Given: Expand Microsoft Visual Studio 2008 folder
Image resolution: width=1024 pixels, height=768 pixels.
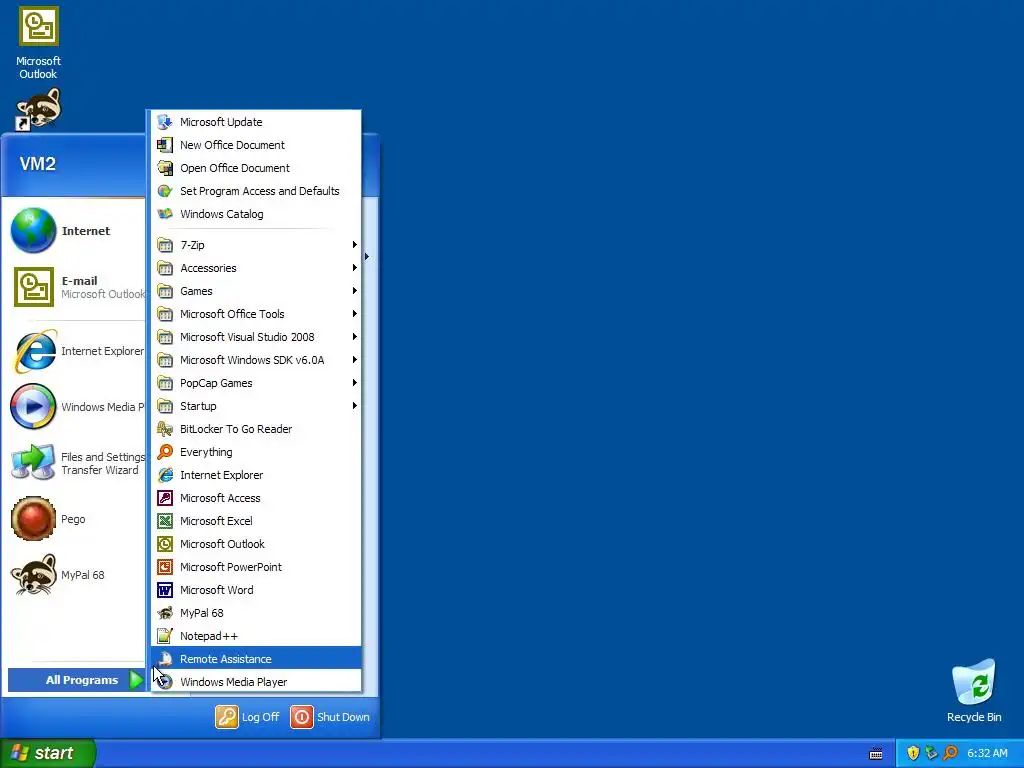Looking at the screenshot, I should (255, 337).
